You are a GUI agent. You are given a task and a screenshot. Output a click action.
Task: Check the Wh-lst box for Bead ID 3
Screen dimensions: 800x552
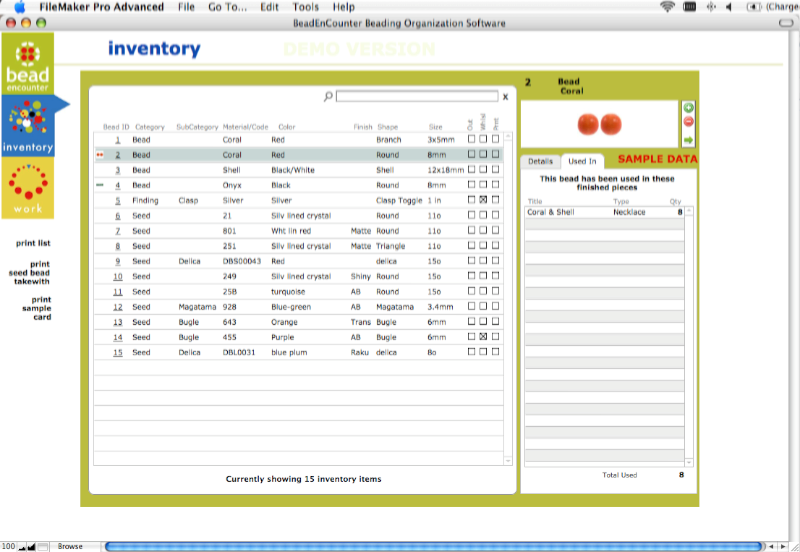[483, 169]
